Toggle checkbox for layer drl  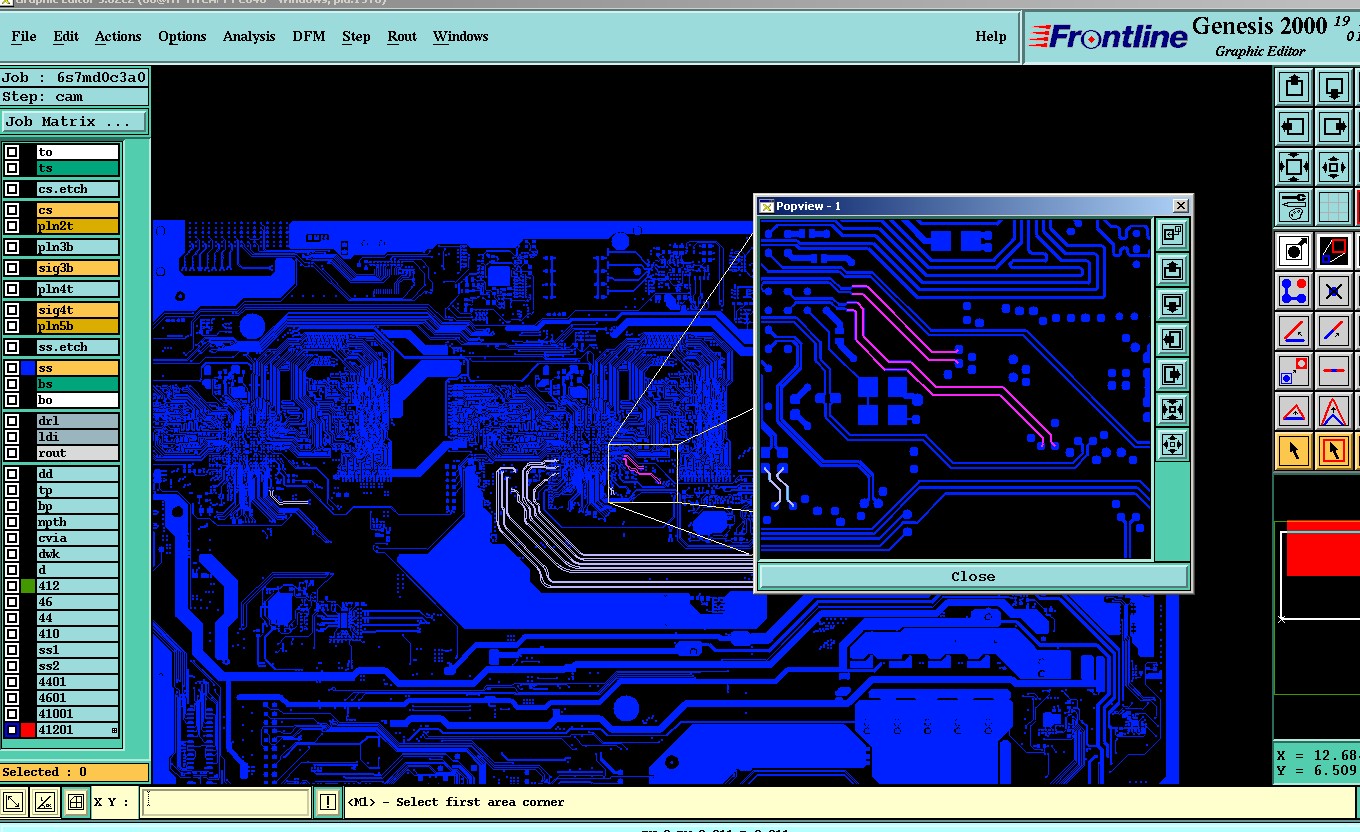tap(12, 421)
